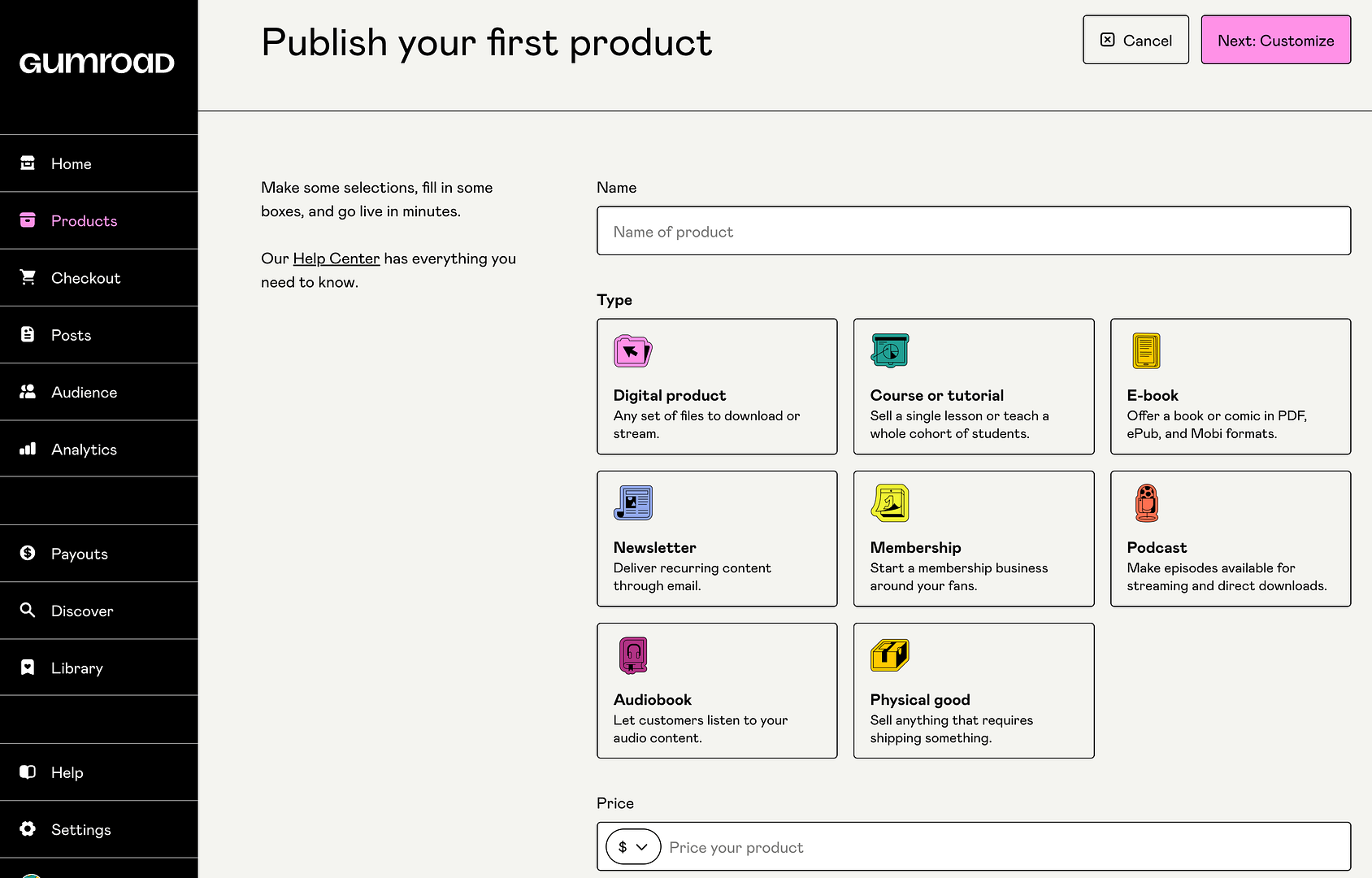Image resolution: width=1372 pixels, height=878 pixels.
Task: Focus the Name of product field
Action: pos(974,231)
